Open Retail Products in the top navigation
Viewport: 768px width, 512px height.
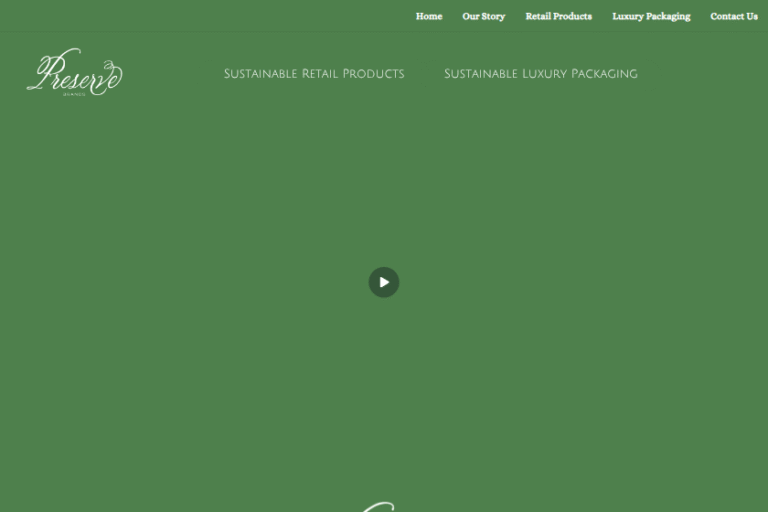[x=558, y=16]
